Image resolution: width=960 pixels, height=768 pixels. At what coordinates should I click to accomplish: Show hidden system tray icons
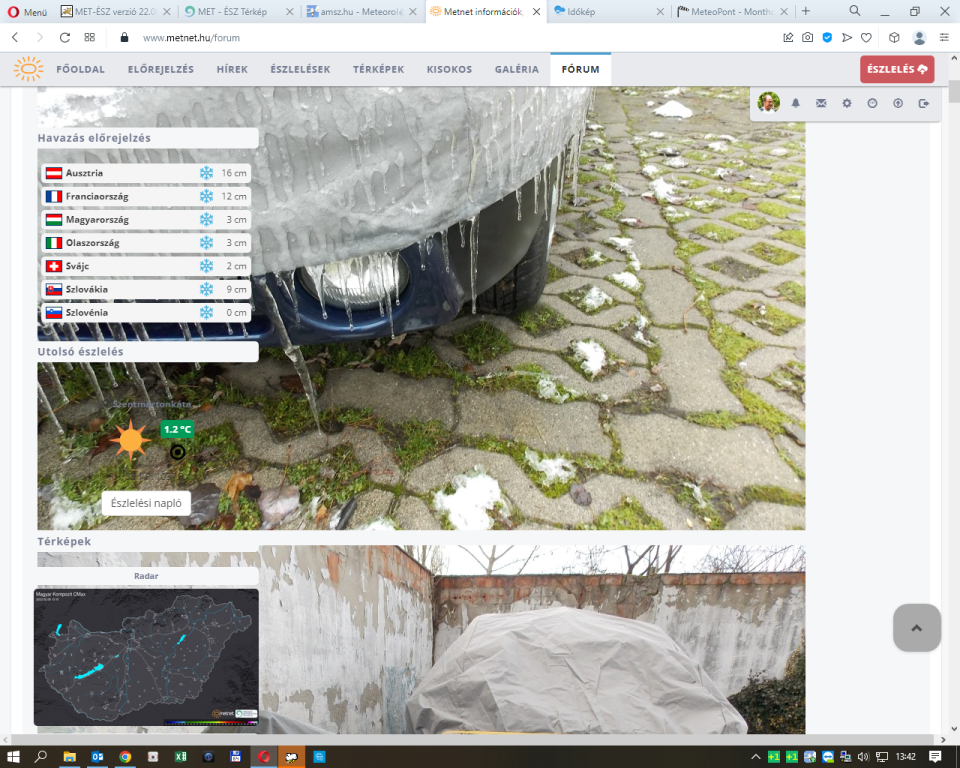click(x=757, y=756)
